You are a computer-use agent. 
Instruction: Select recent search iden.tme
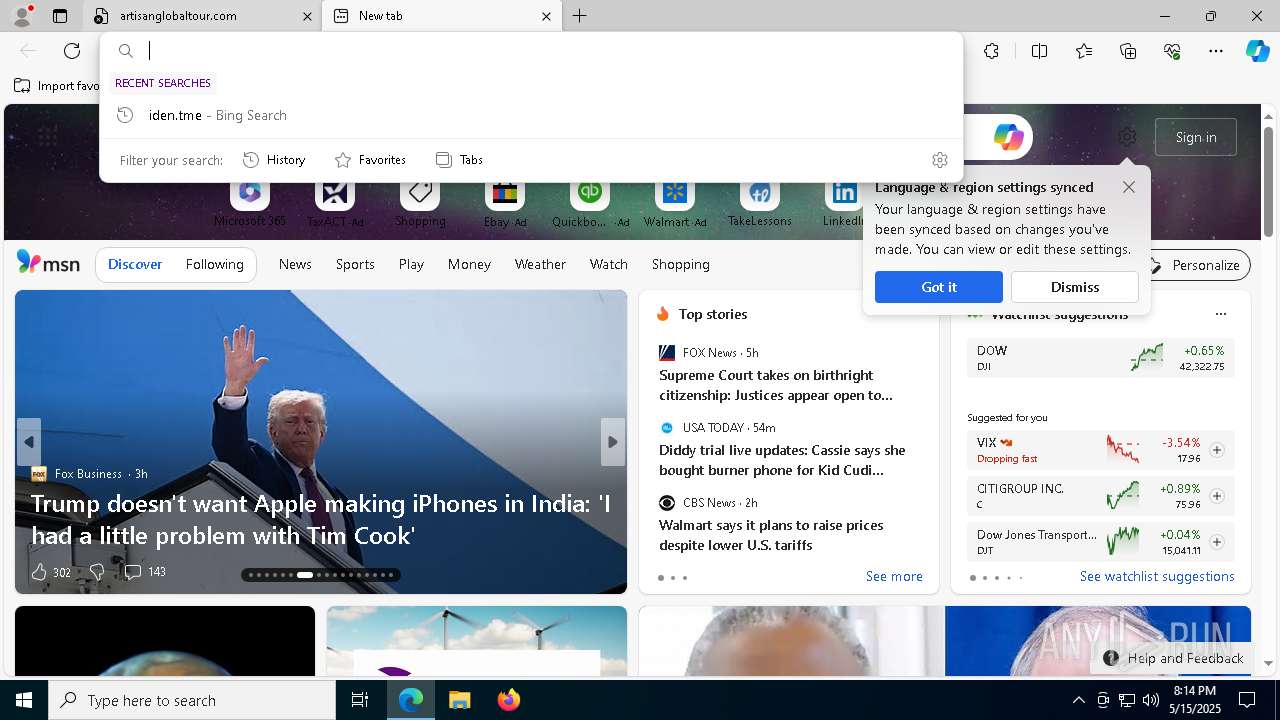pos(531,115)
